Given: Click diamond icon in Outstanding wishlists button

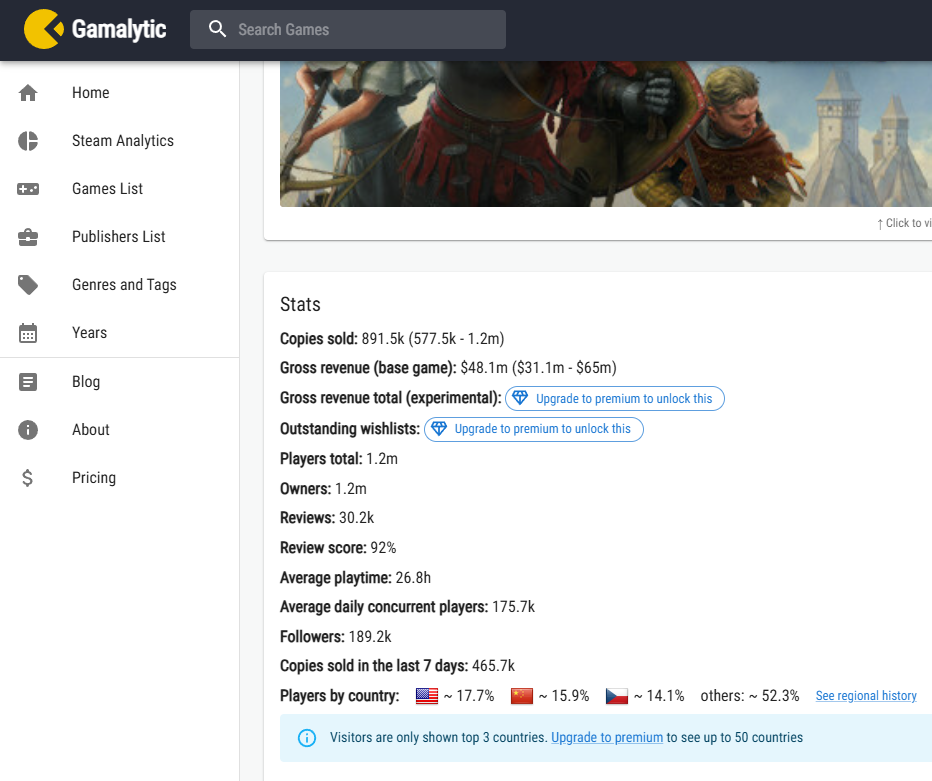Looking at the screenshot, I should (439, 429).
